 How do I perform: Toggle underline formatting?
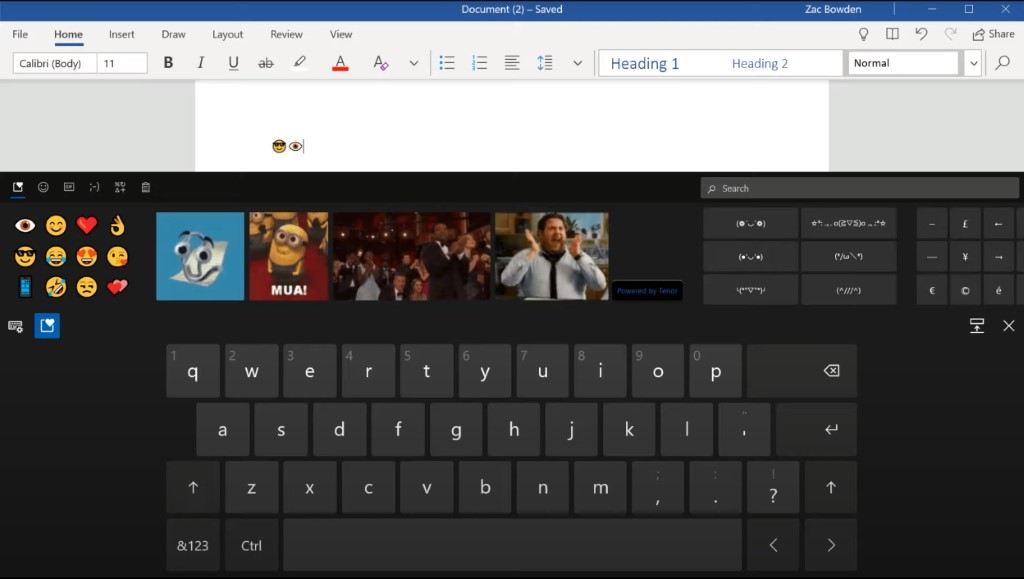[233, 63]
